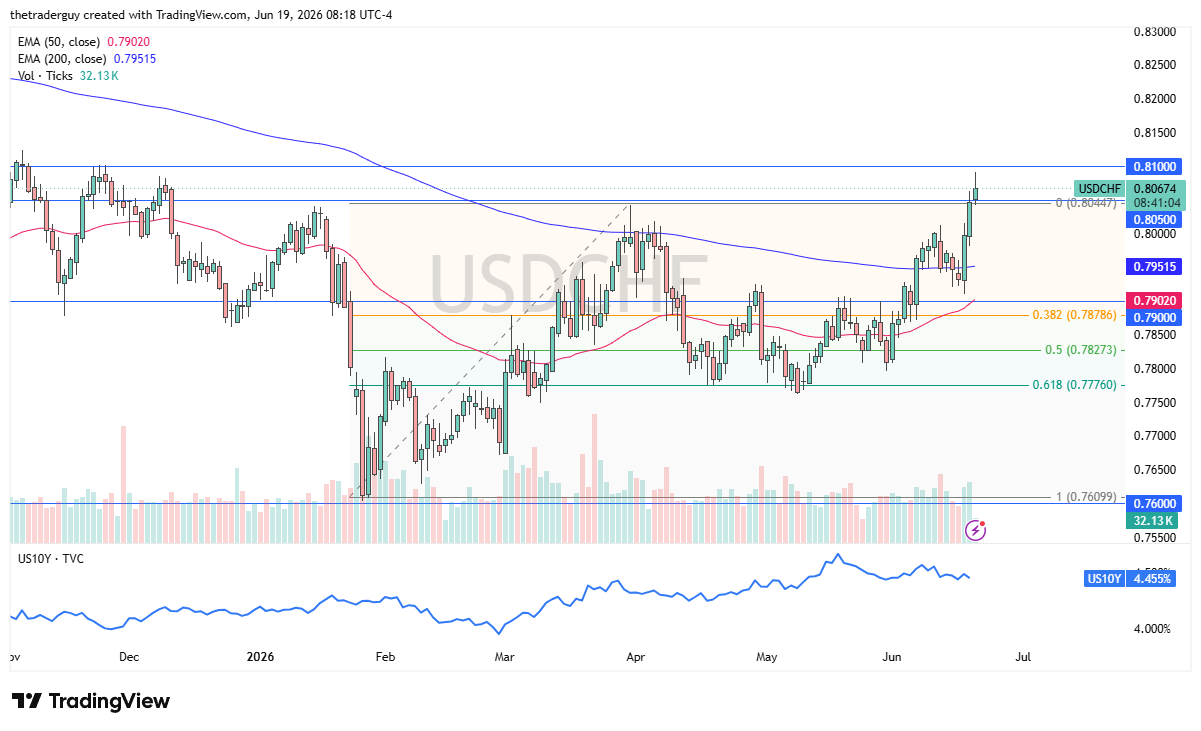This screenshot has height=731, width=1201.
Task: Click the 0.76000 horizontal line label
Action: tap(1155, 504)
